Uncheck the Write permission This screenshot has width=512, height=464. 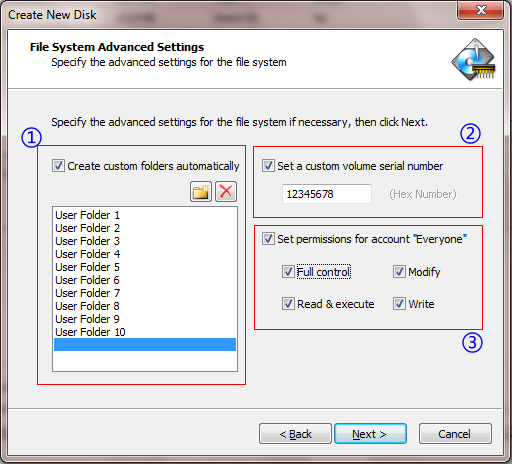click(x=399, y=304)
